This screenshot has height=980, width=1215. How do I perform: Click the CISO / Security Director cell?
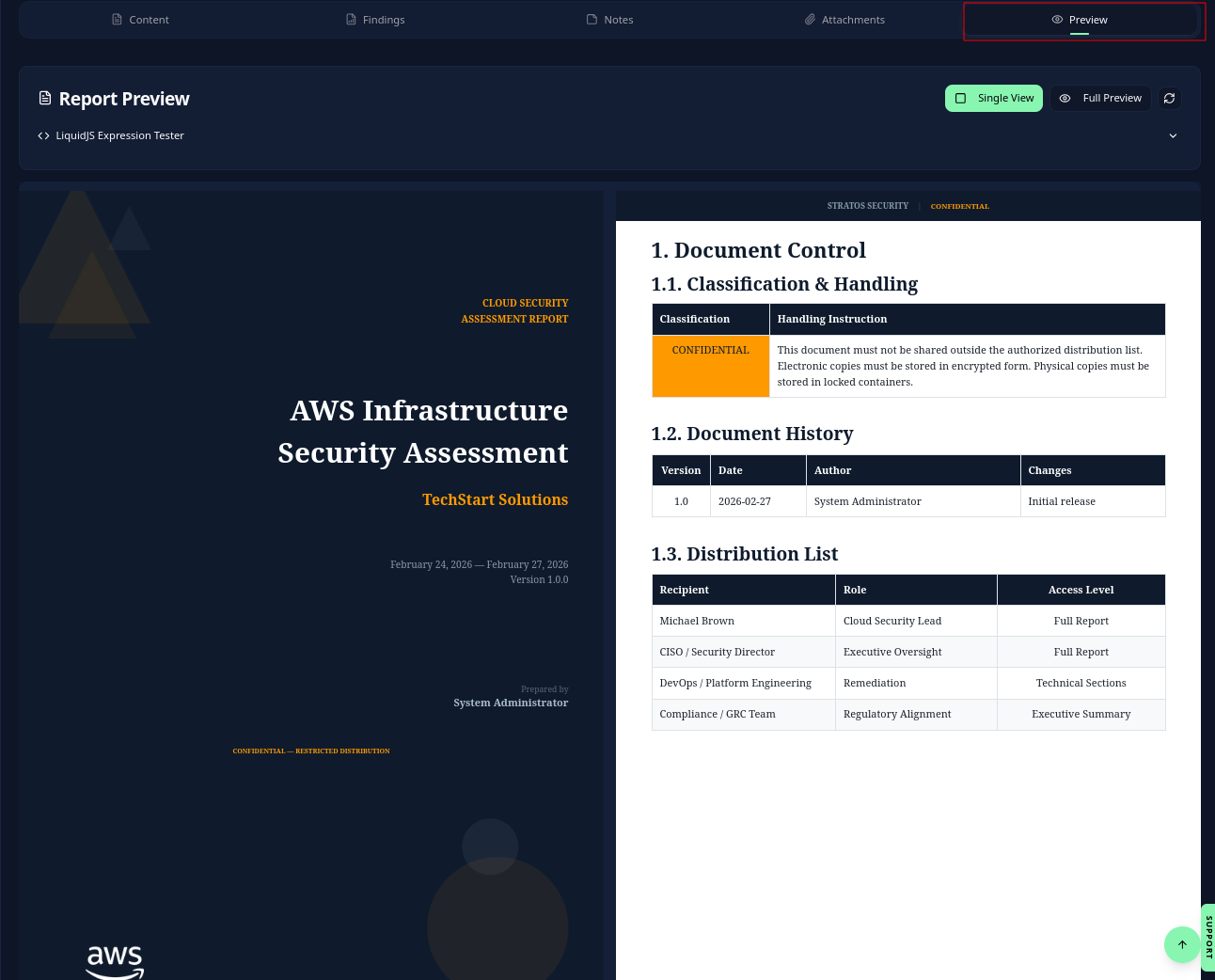click(744, 652)
